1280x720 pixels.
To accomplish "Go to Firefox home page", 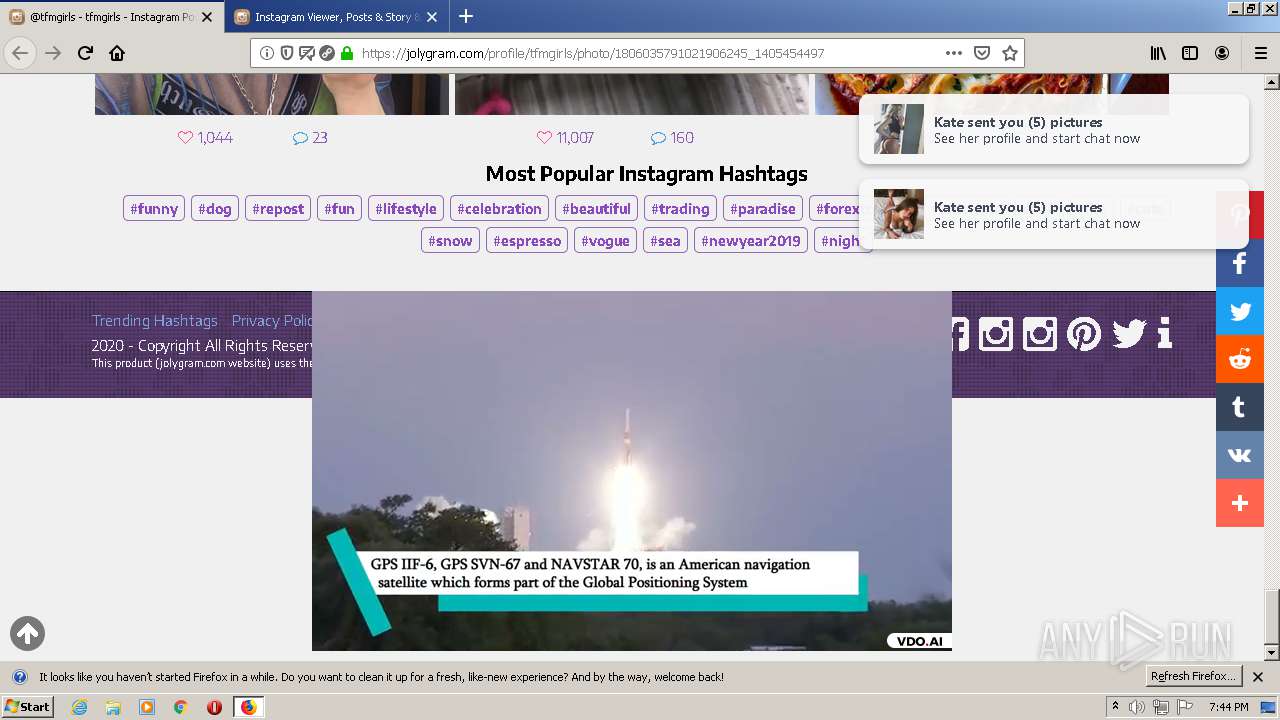I will [x=117, y=53].
